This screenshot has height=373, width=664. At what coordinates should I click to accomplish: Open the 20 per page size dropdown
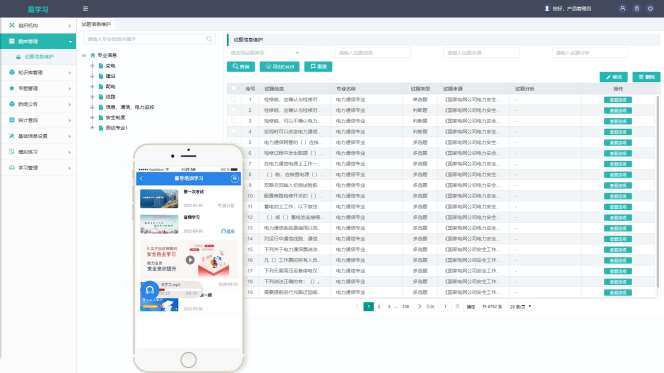tap(520, 307)
